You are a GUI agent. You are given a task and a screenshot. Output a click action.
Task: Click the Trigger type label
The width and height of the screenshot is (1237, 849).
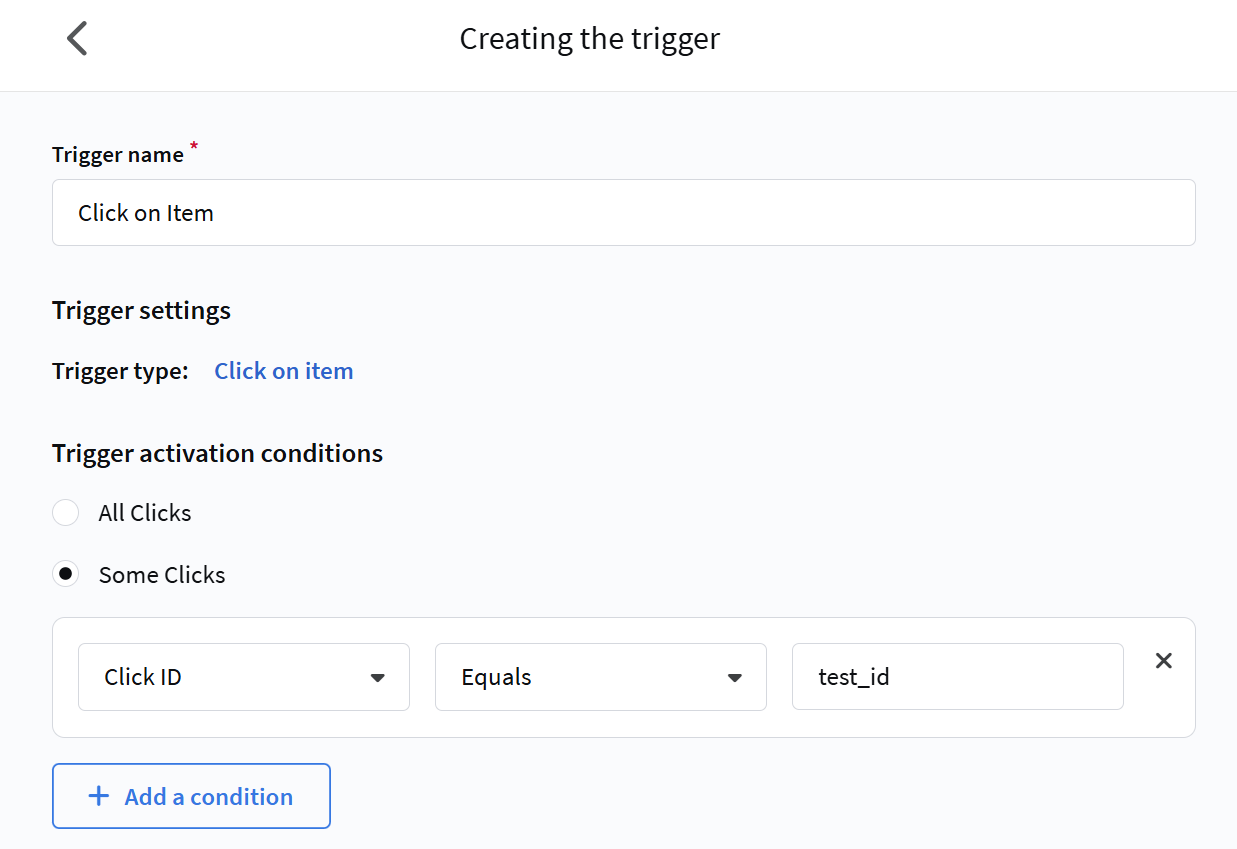[x=120, y=372]
